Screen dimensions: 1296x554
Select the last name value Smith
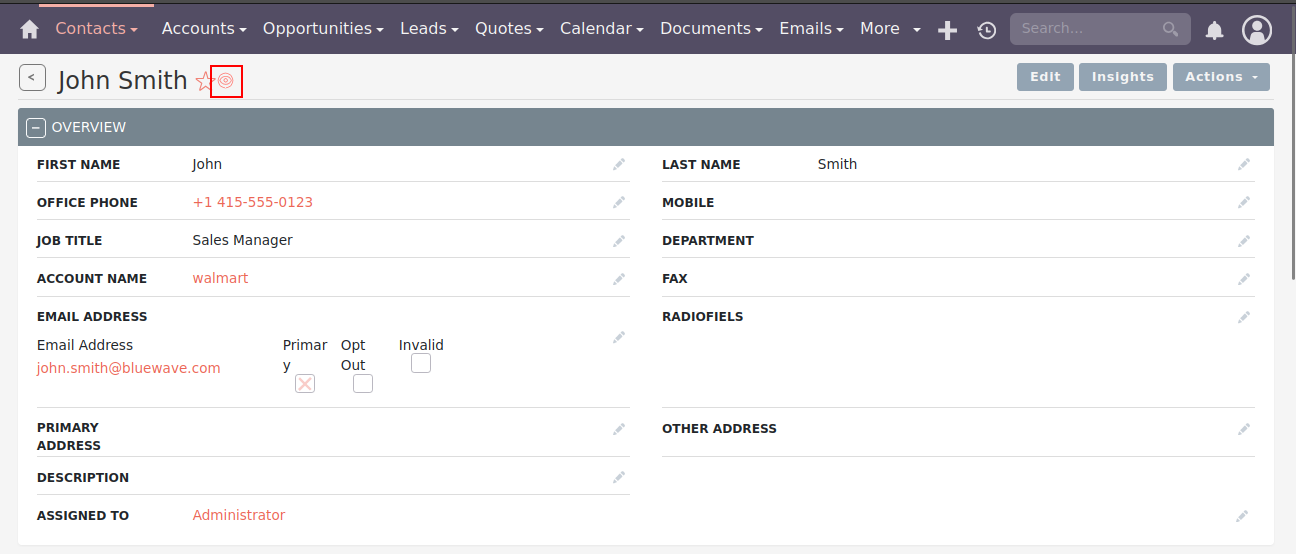click(x=837, y=164)
